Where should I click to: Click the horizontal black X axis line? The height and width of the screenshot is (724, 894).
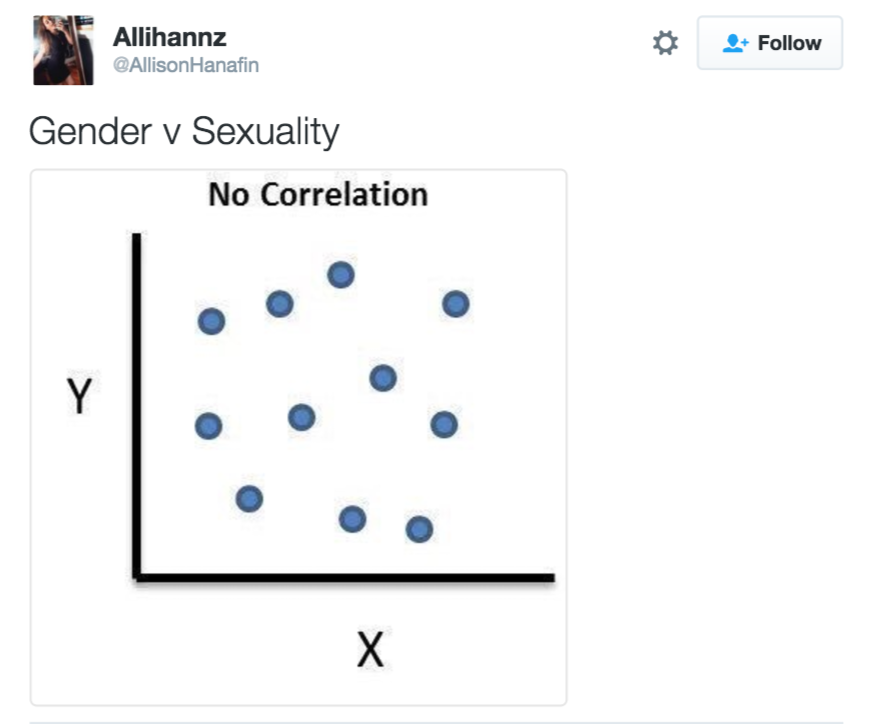(x=344, y=577)
